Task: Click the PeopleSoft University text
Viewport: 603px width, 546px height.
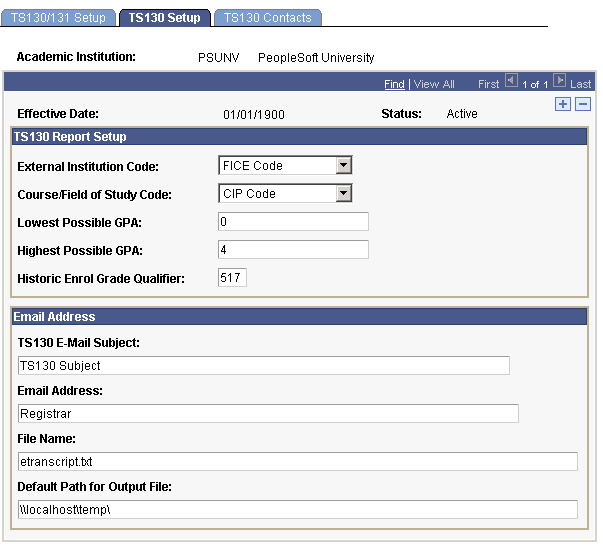Action: pyautogui.click(x=316, y=58)
